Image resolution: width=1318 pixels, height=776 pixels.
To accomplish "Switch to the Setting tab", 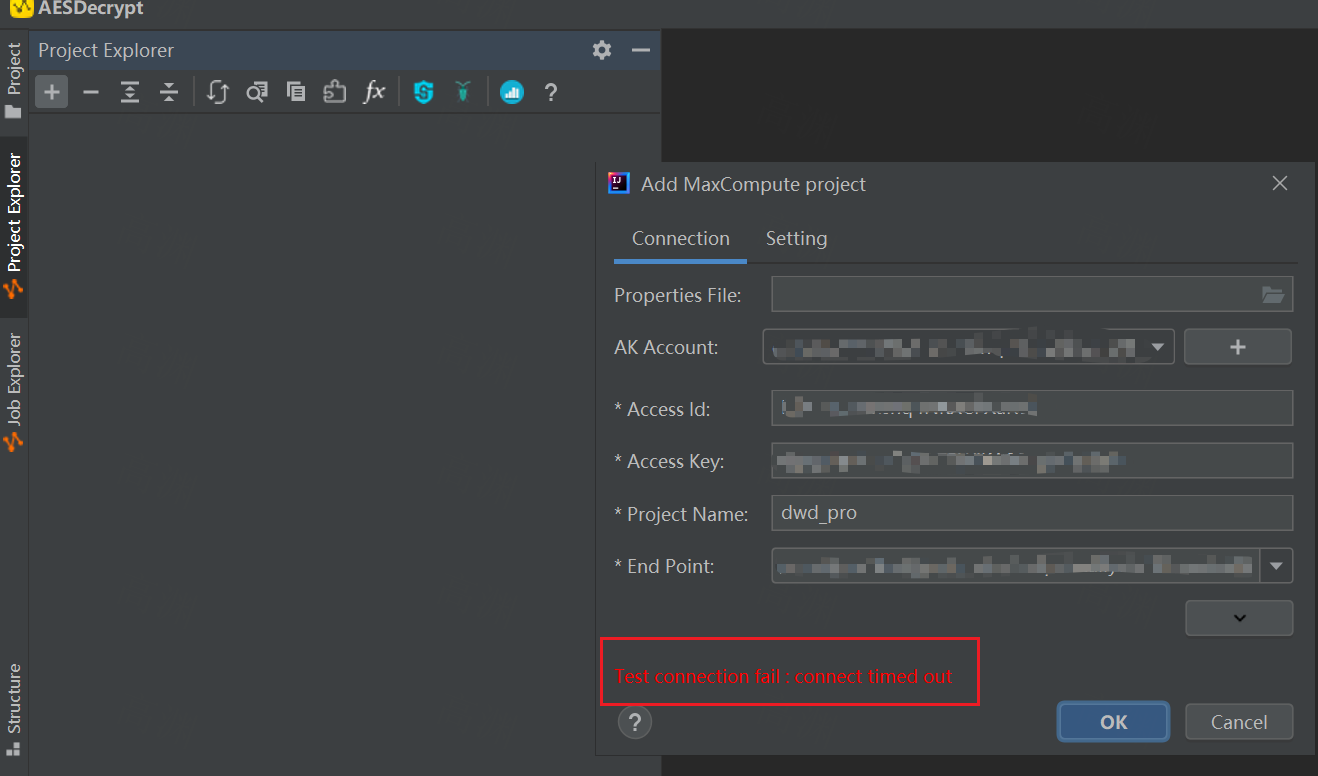I will tap(796, 239).
